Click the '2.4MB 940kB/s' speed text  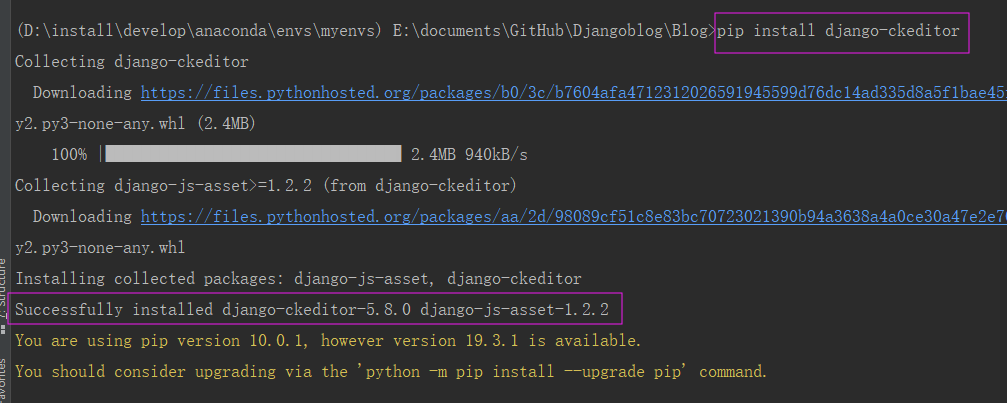(469, 154)
